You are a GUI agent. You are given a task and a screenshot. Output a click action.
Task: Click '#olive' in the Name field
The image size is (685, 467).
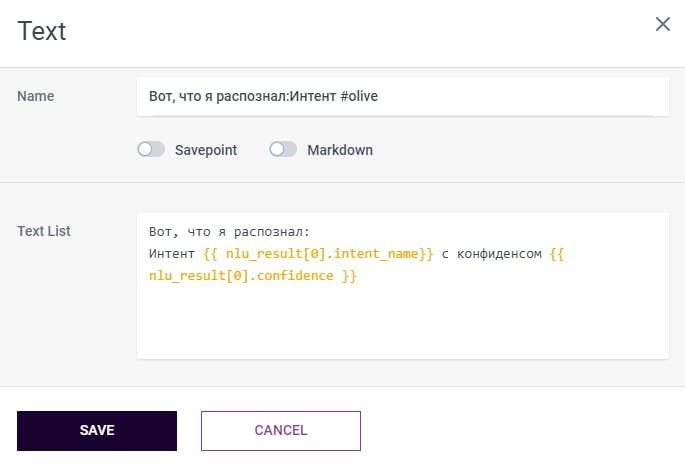[x=358, y=97]
